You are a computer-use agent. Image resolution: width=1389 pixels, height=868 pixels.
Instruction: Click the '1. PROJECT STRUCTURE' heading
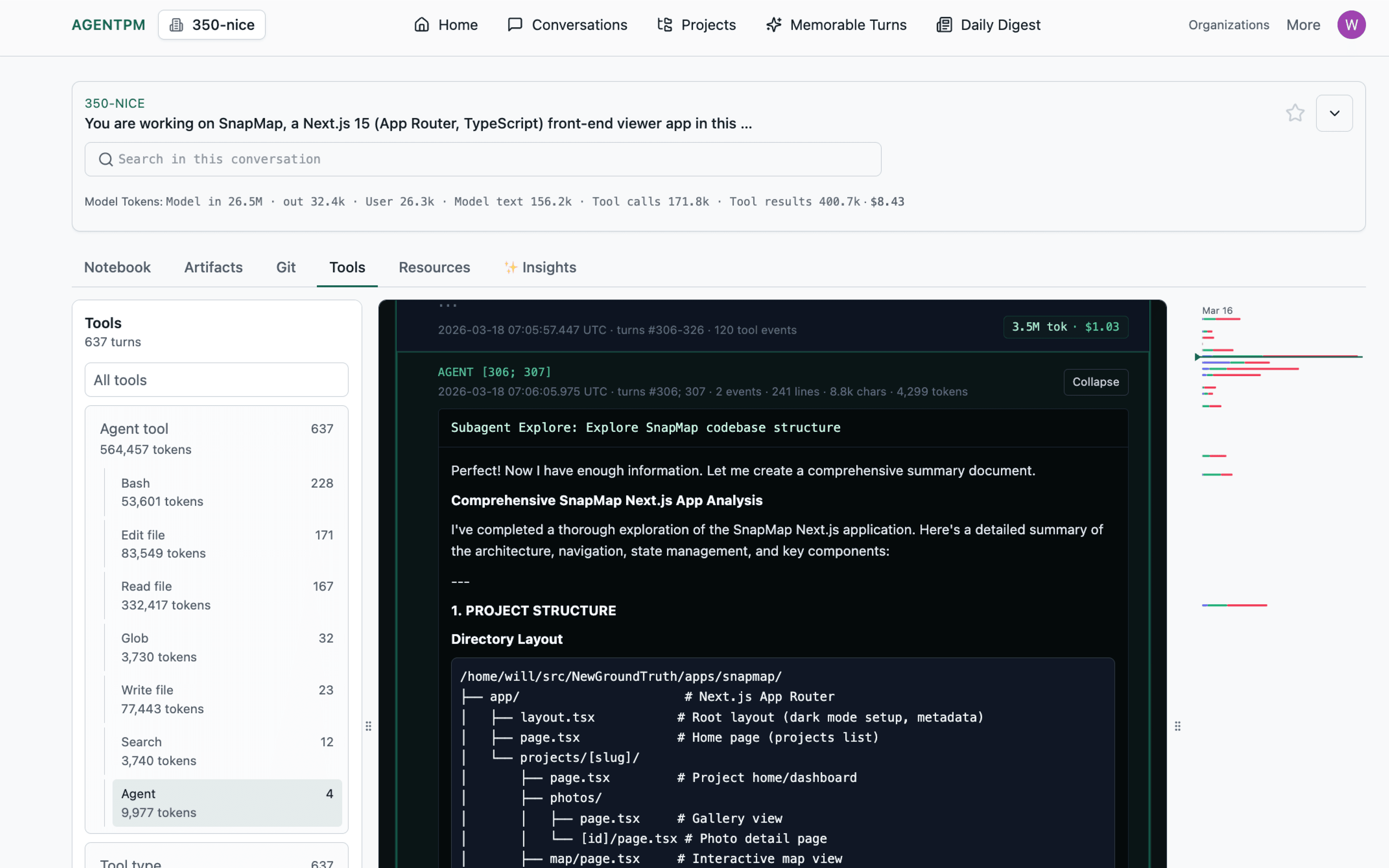coord(533,610)
